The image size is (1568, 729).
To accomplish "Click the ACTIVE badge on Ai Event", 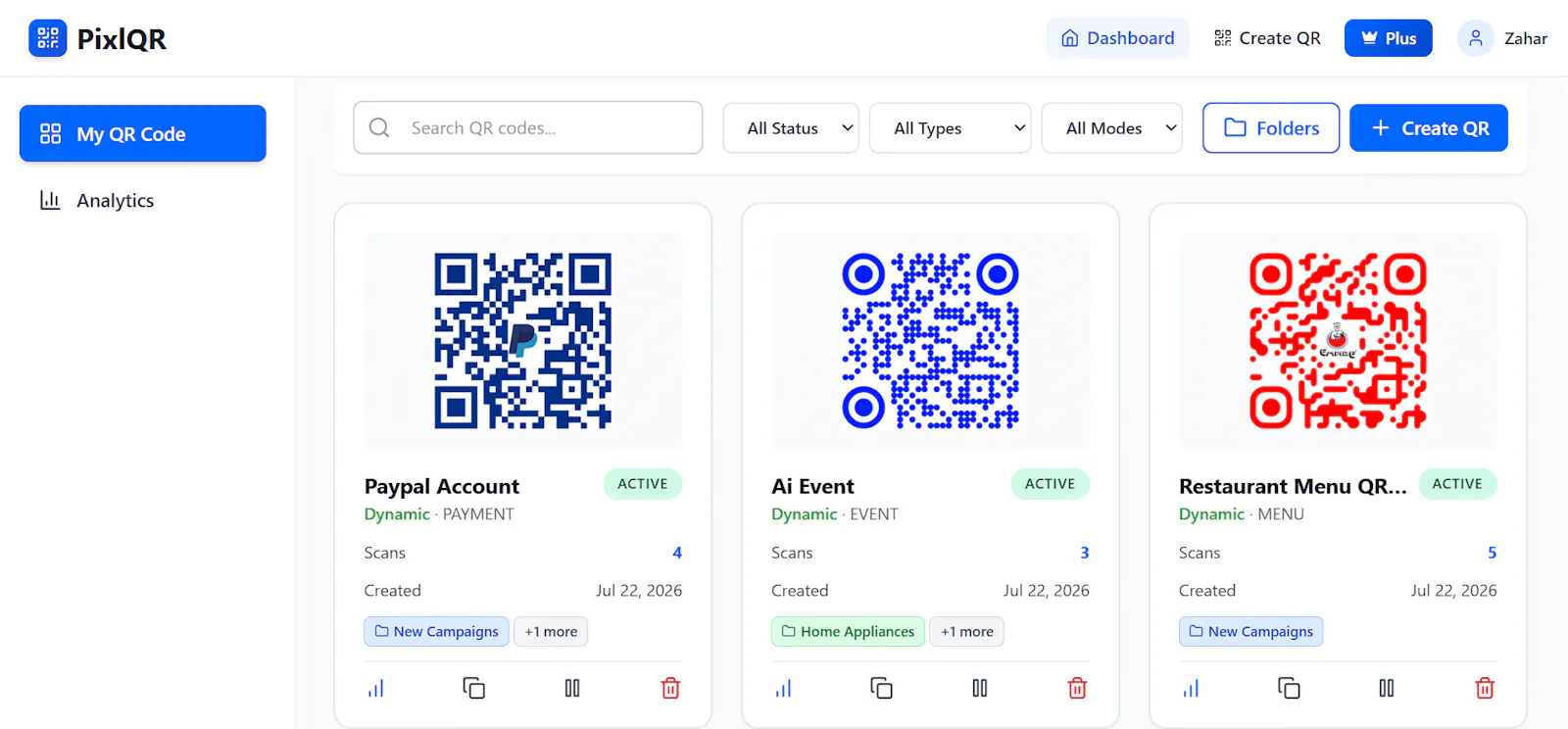I will [x=1050, y=484].
